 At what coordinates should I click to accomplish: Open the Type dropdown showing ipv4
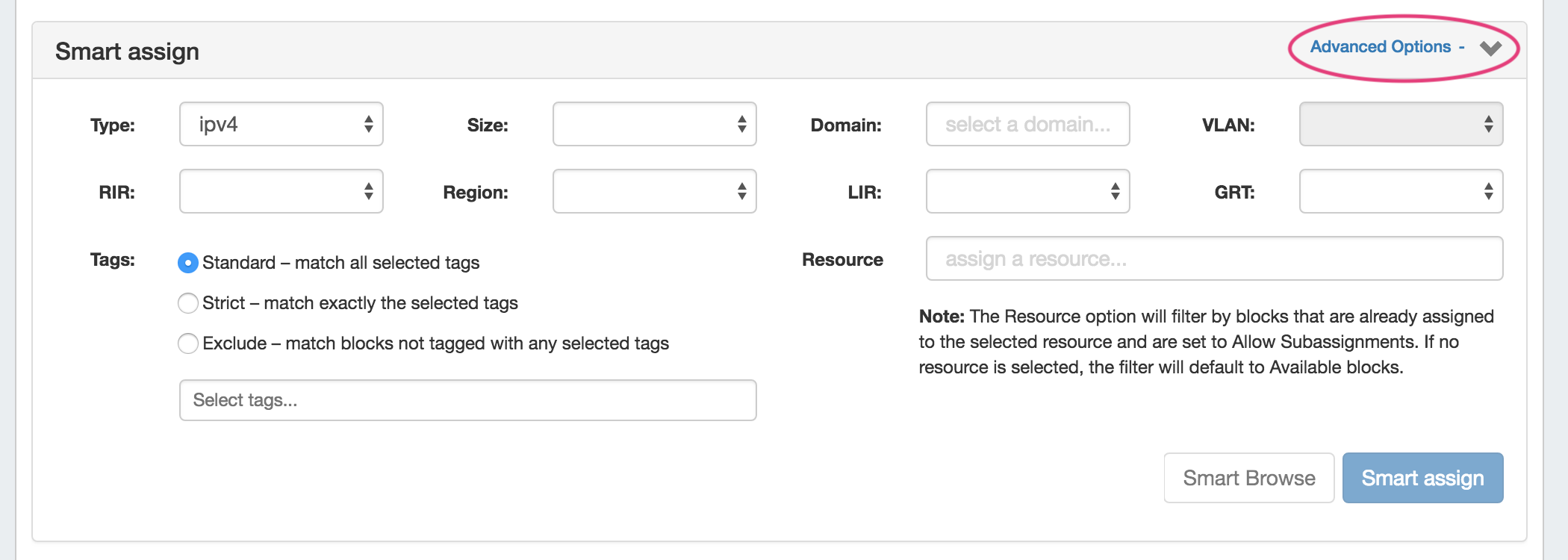[x=281, y=124]
